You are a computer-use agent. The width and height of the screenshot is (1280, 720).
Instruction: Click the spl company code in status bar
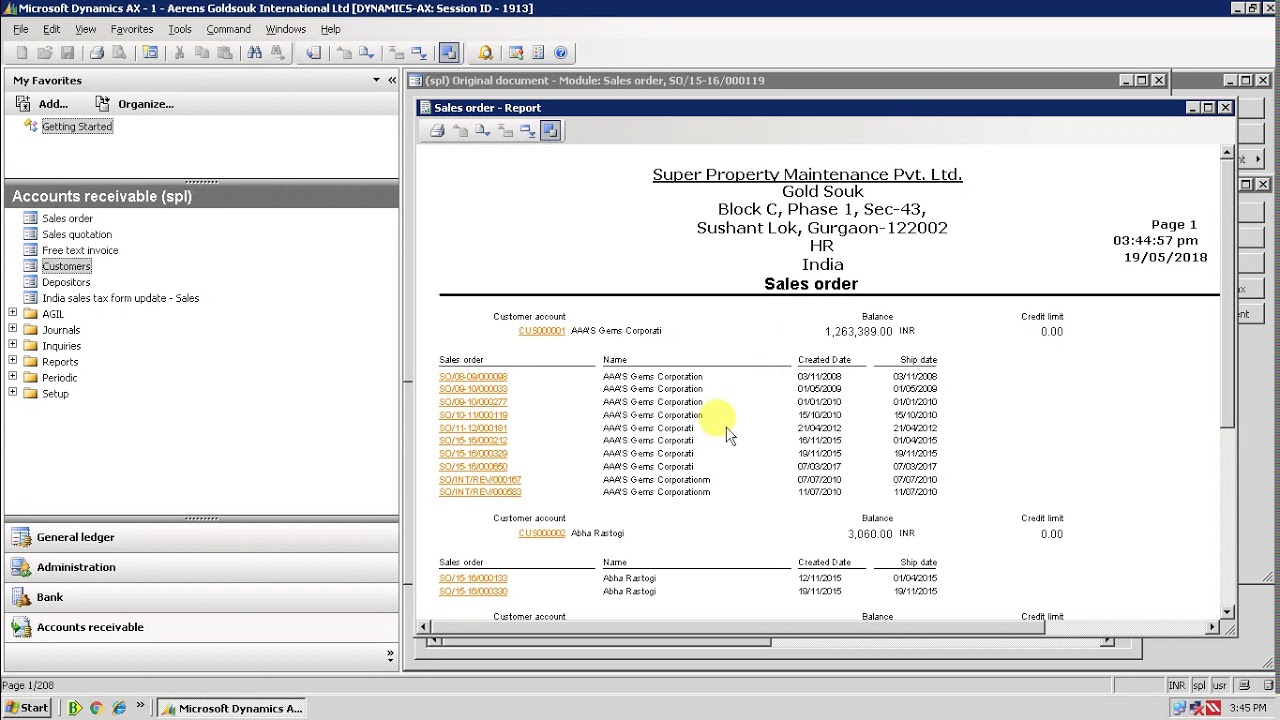(1199, 685)
